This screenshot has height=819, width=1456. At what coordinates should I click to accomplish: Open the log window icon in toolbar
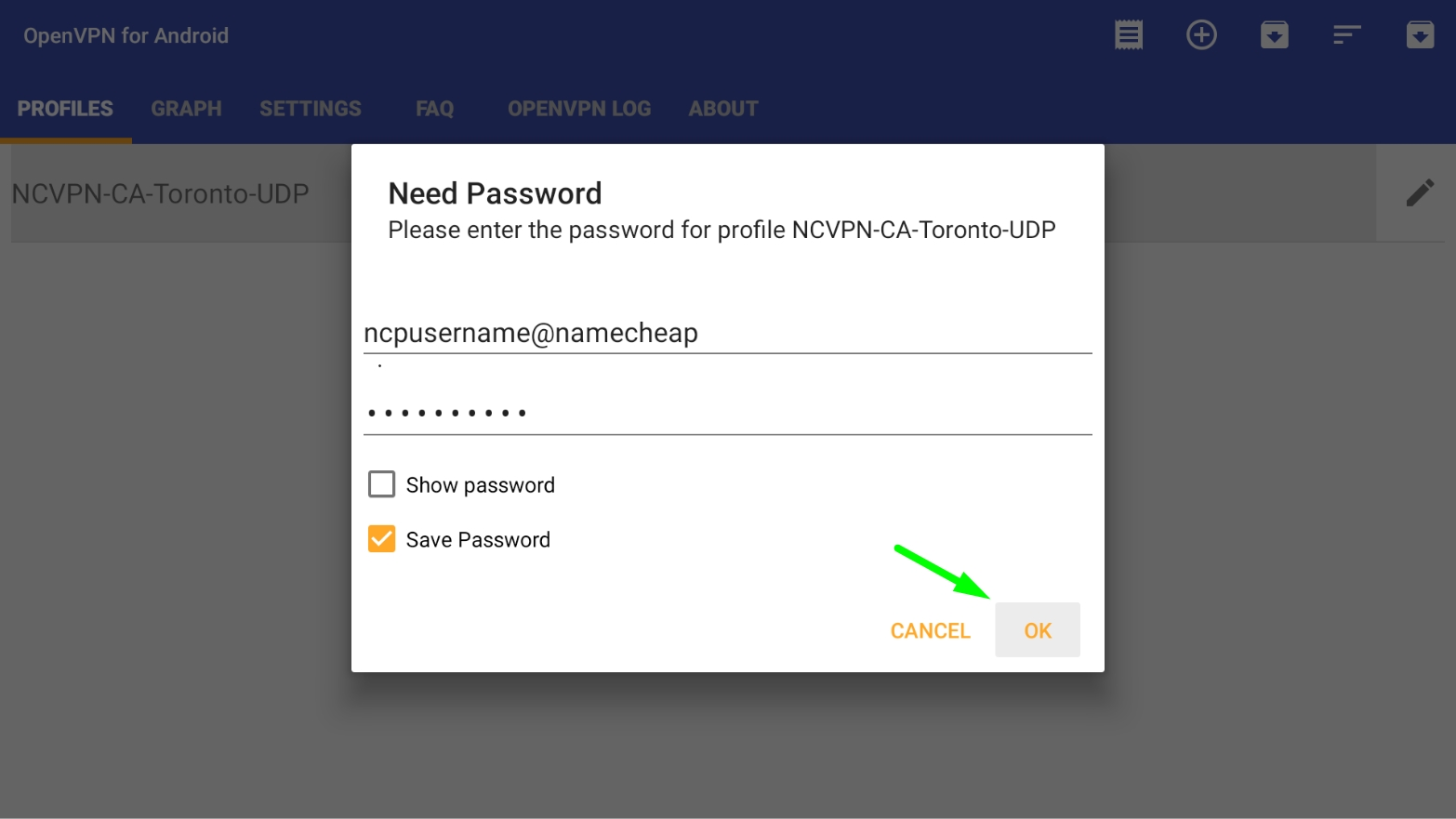(1129, 35)
